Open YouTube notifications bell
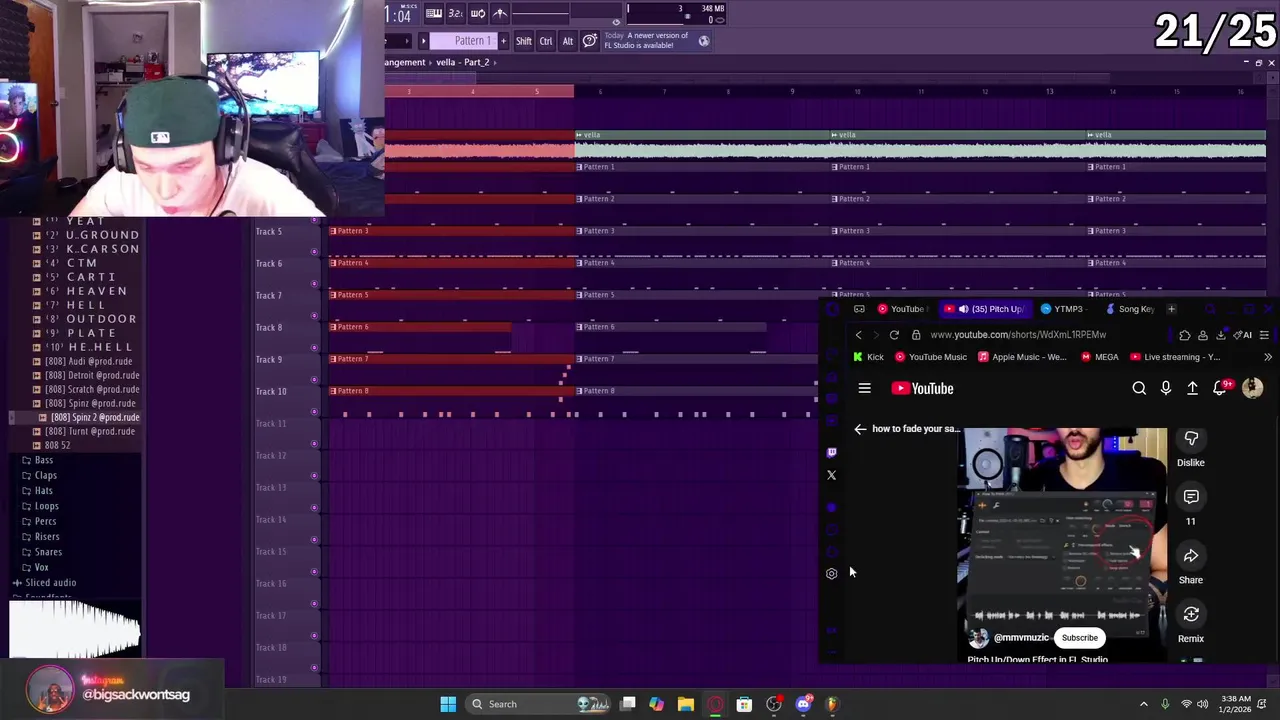The image size is (1280, 720). click(1220, 388)
